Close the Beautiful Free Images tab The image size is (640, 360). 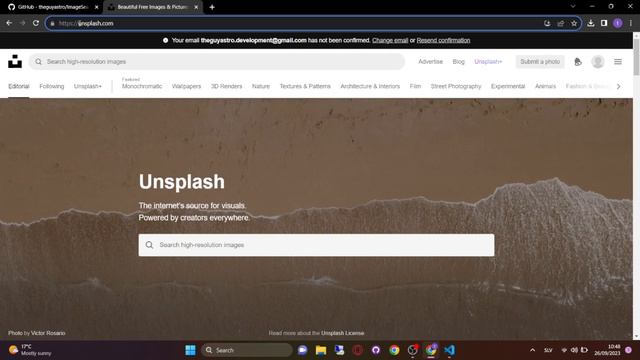pos(196,7)
